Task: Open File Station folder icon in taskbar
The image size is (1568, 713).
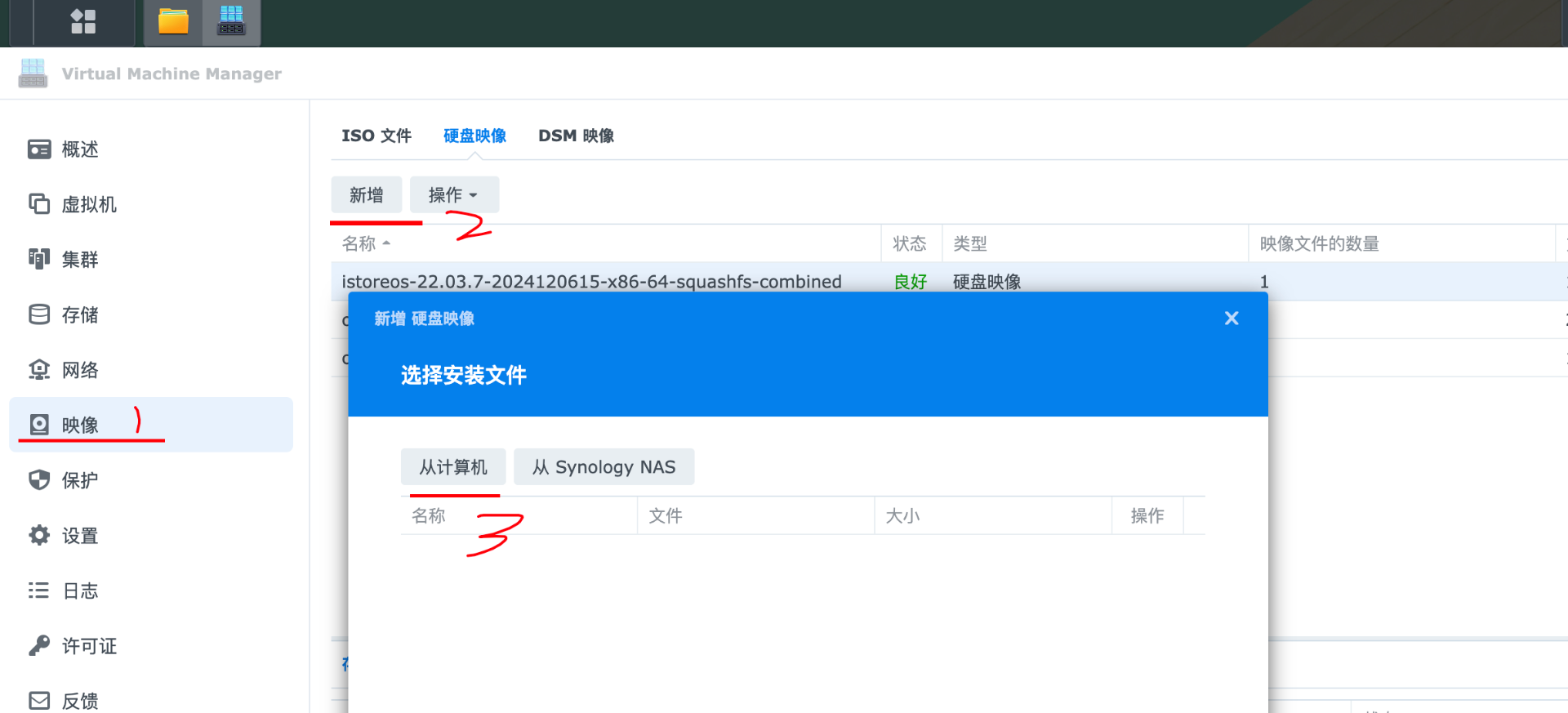Action: pyautogui.click(x=173, y=21)
